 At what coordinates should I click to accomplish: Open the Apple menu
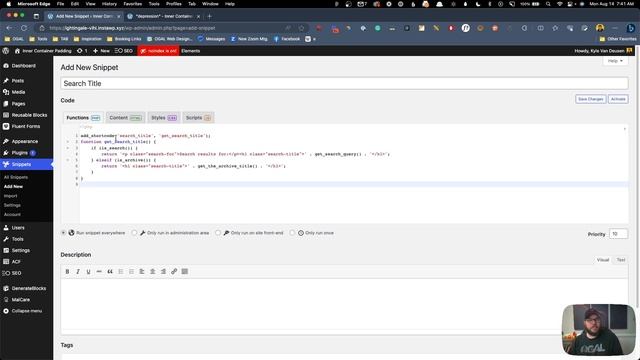click(x=8, y=4)
